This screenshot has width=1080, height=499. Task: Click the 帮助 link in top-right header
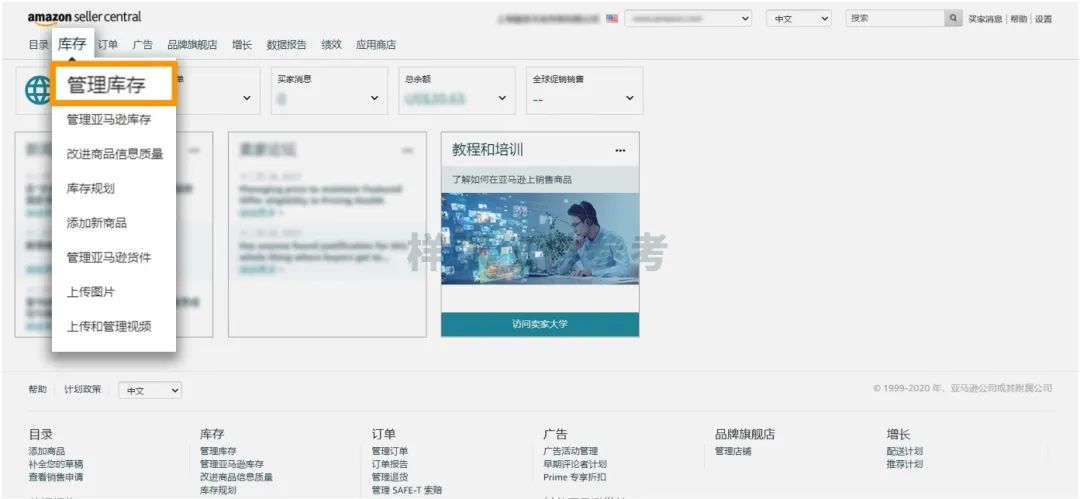click(1019, 19)
